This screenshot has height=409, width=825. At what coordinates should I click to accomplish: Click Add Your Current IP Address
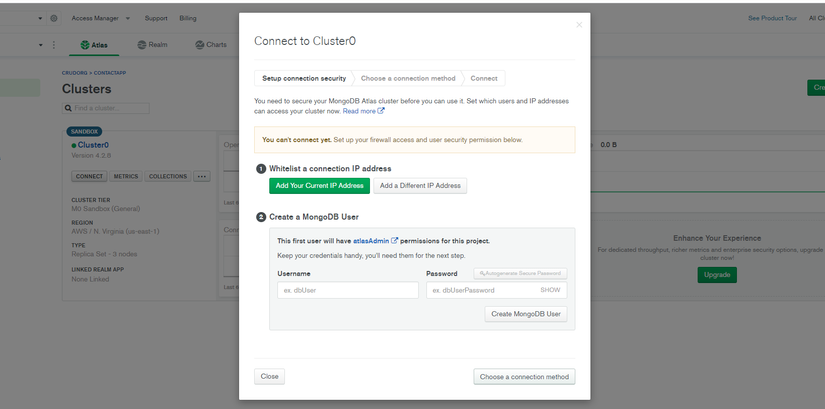pyautogui.click(x=319, y=186)
